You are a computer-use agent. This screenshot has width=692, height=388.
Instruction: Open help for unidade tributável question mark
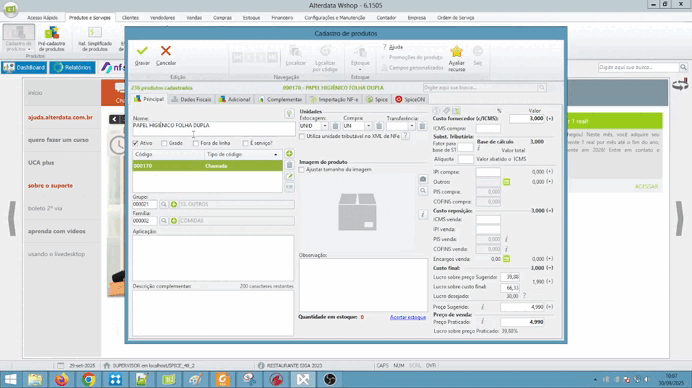[405, 136]
